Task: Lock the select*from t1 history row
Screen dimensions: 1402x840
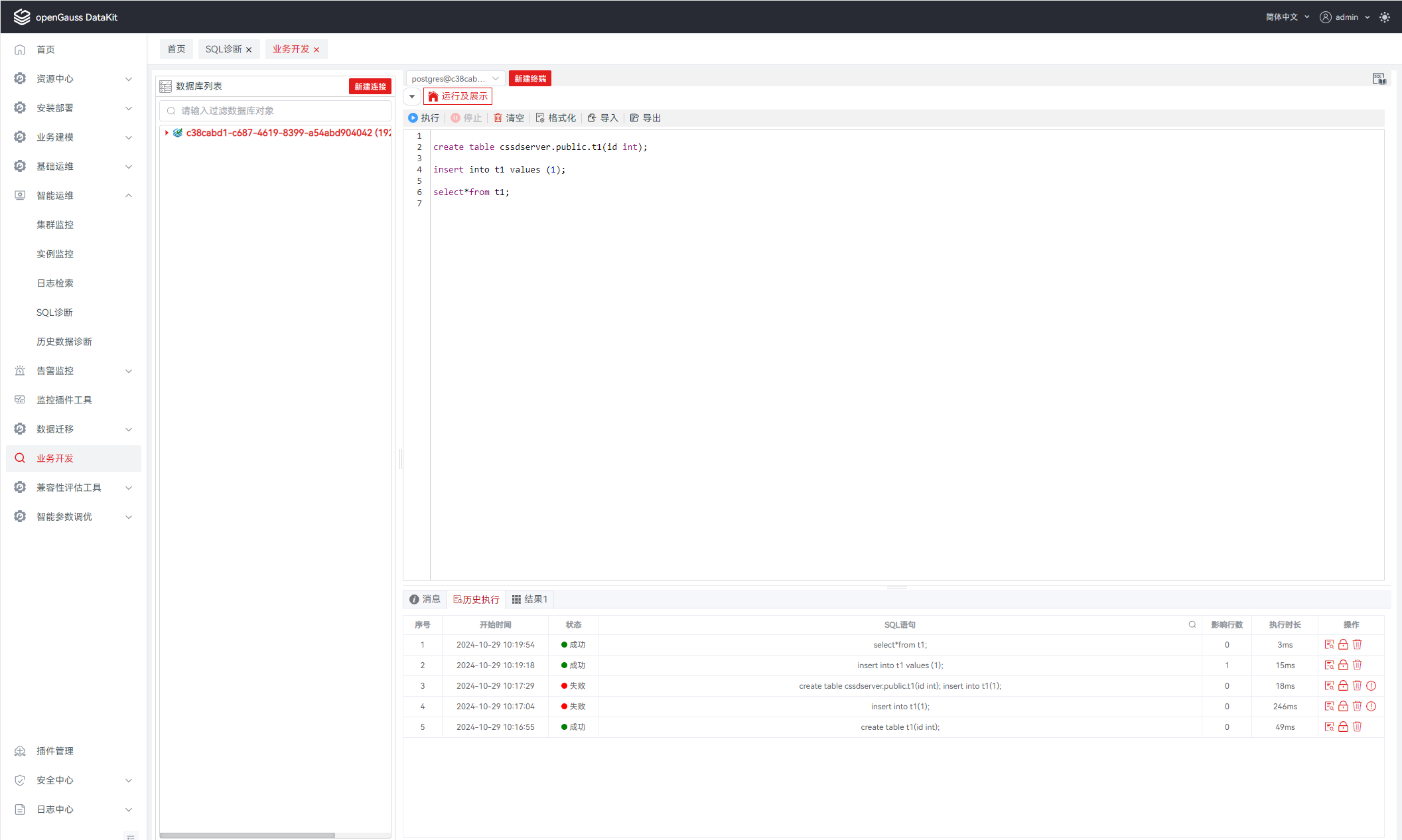Action: pos(1343,644)
